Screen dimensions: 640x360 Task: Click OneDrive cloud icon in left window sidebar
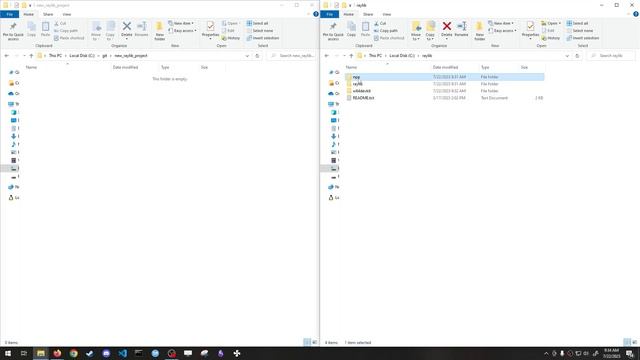coord(11,93)
